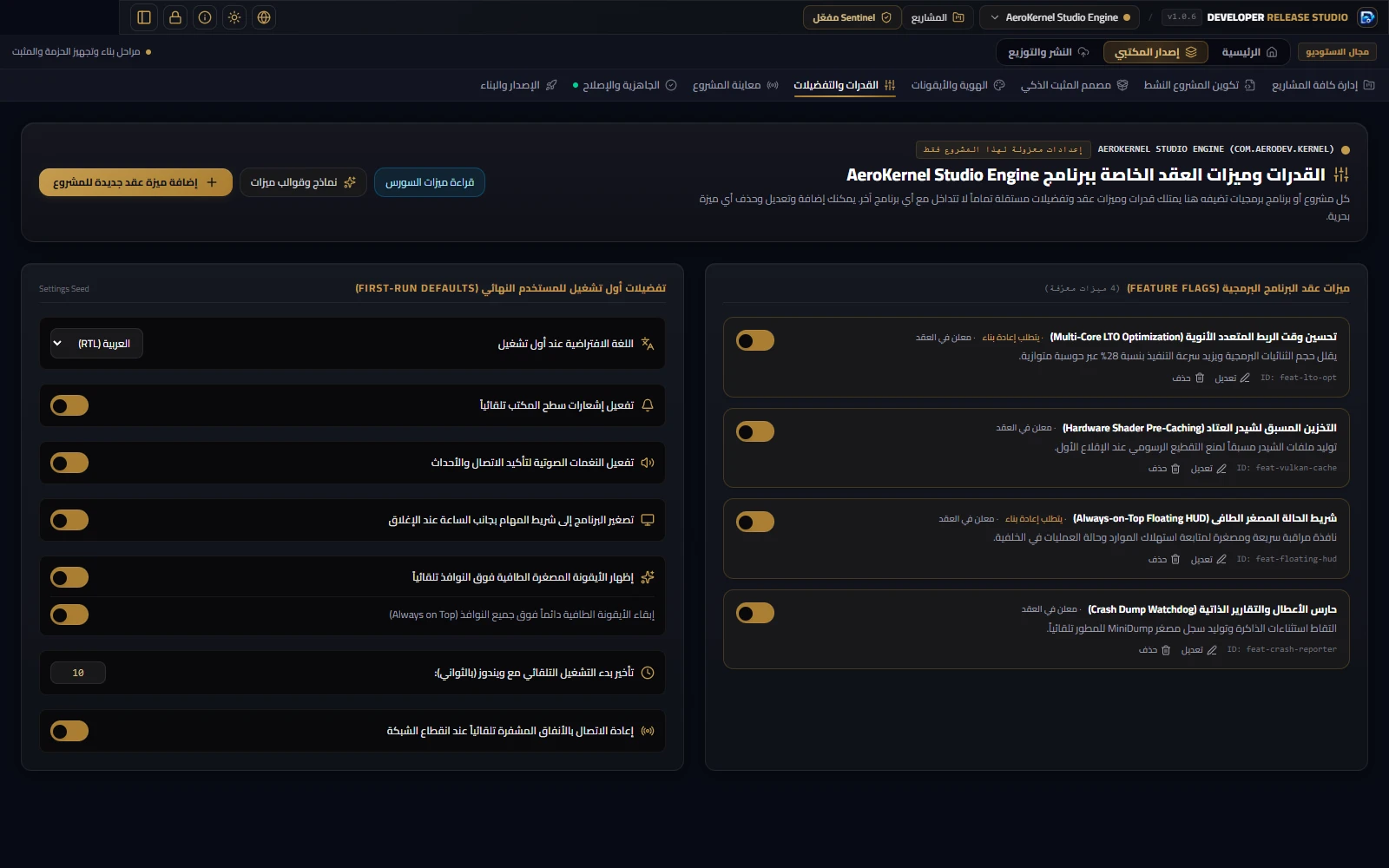The width and height of the screenshot is (1389, 868).
Task: Select the القدرات والتفضيلات capabilities tab
Action: [845, 85]
